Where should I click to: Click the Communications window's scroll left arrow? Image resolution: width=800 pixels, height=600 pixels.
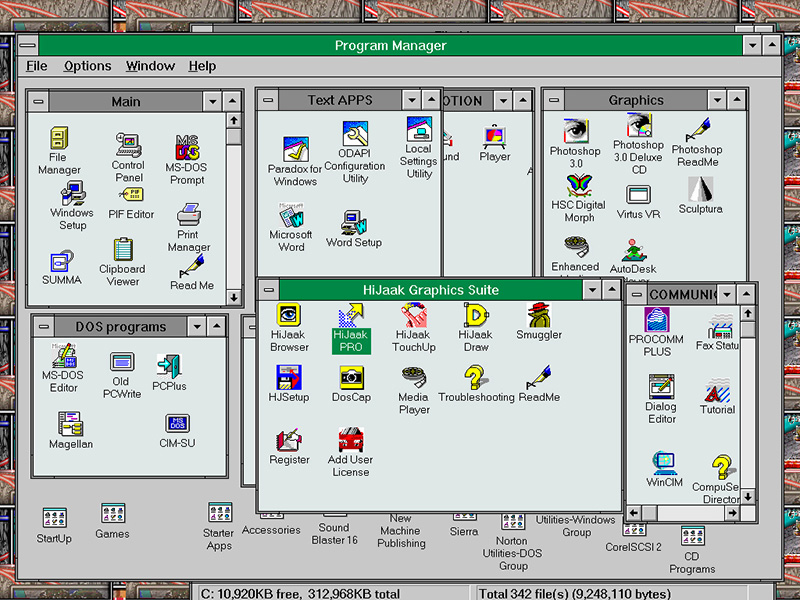pos(634,513)
